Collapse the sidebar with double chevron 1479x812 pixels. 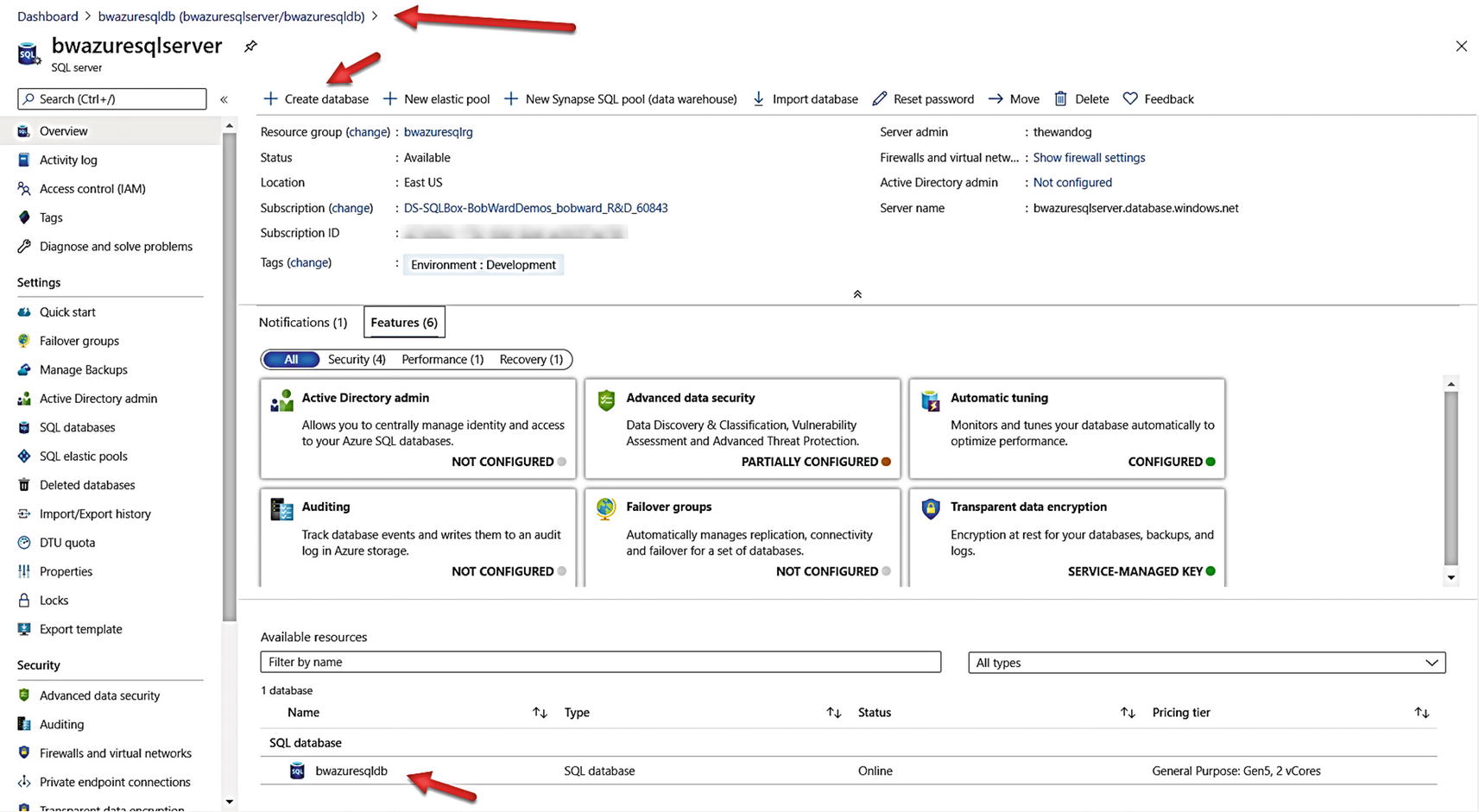(x=224, y=99)
